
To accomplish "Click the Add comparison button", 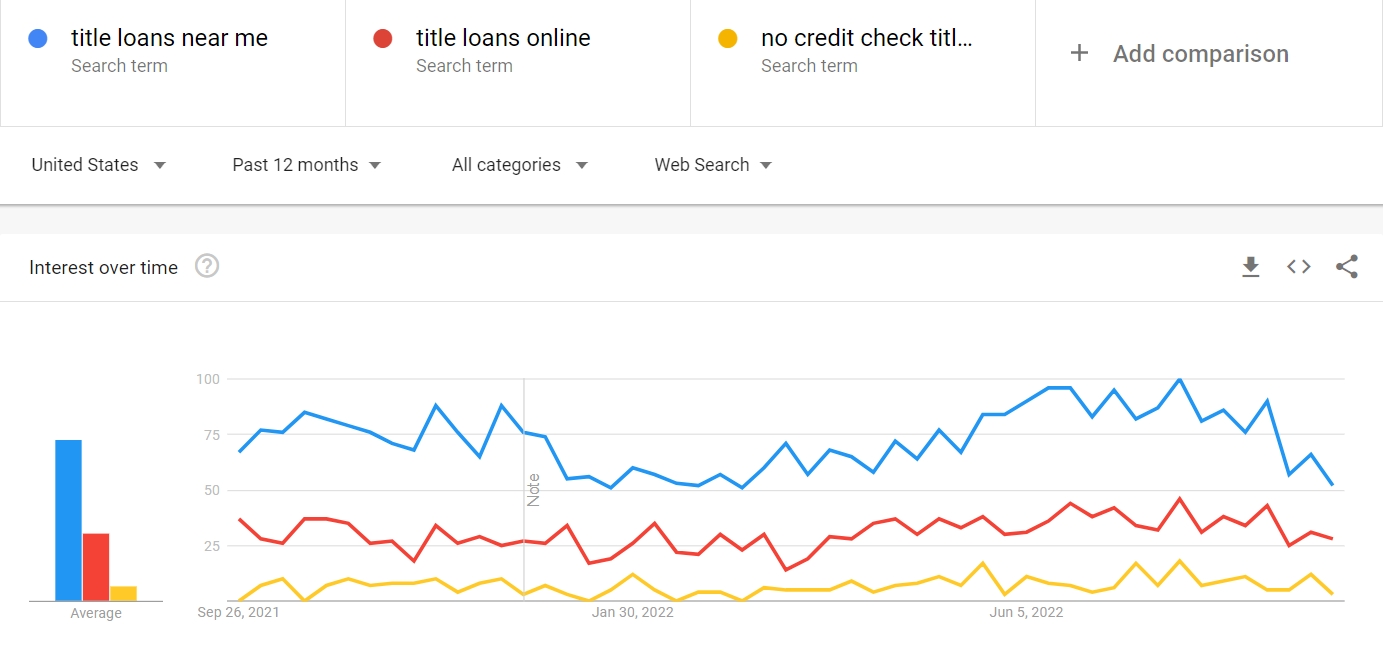I will point(1180,54).
